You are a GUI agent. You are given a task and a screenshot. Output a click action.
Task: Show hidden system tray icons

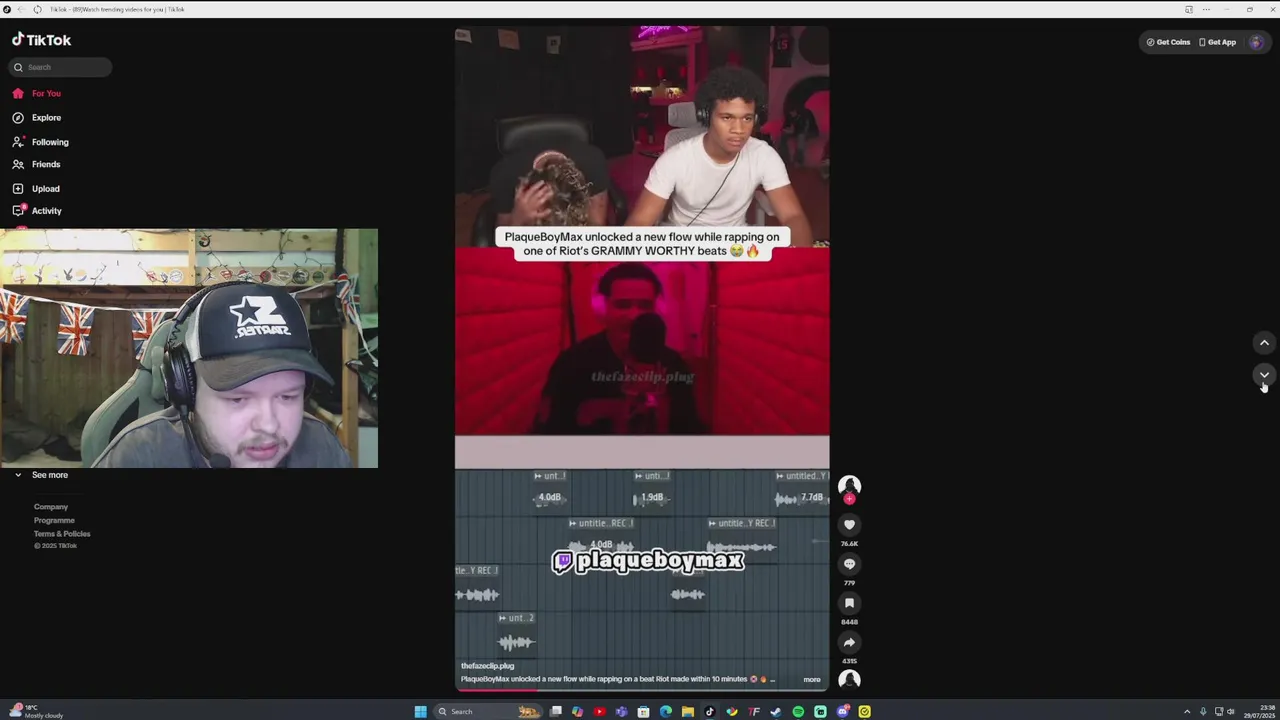(1187, 711)
